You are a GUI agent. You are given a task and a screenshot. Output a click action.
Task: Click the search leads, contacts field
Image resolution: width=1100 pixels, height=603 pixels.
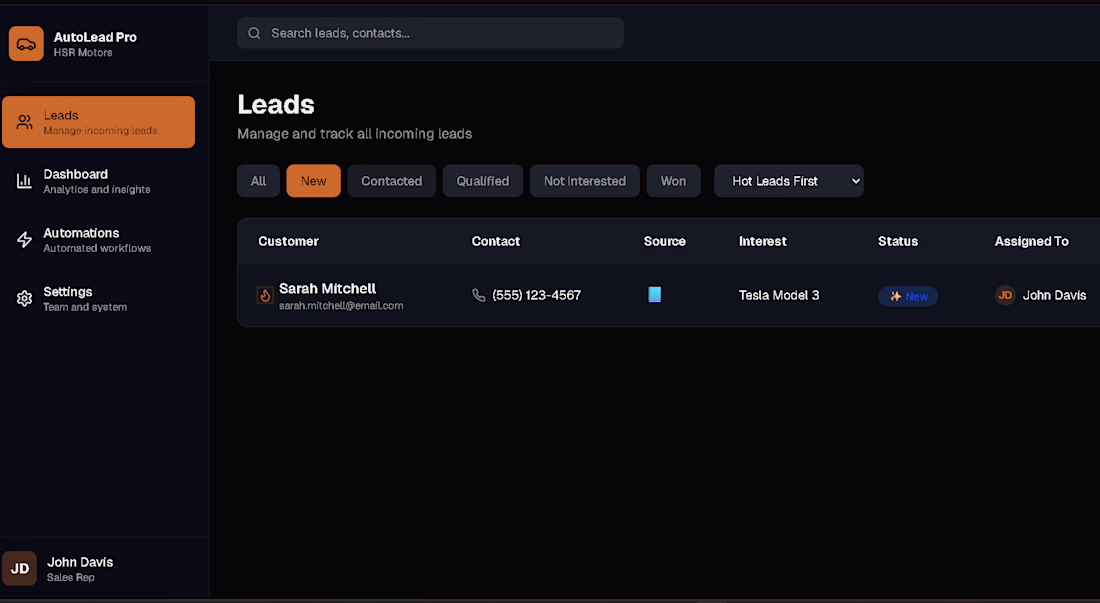(430, 33)
